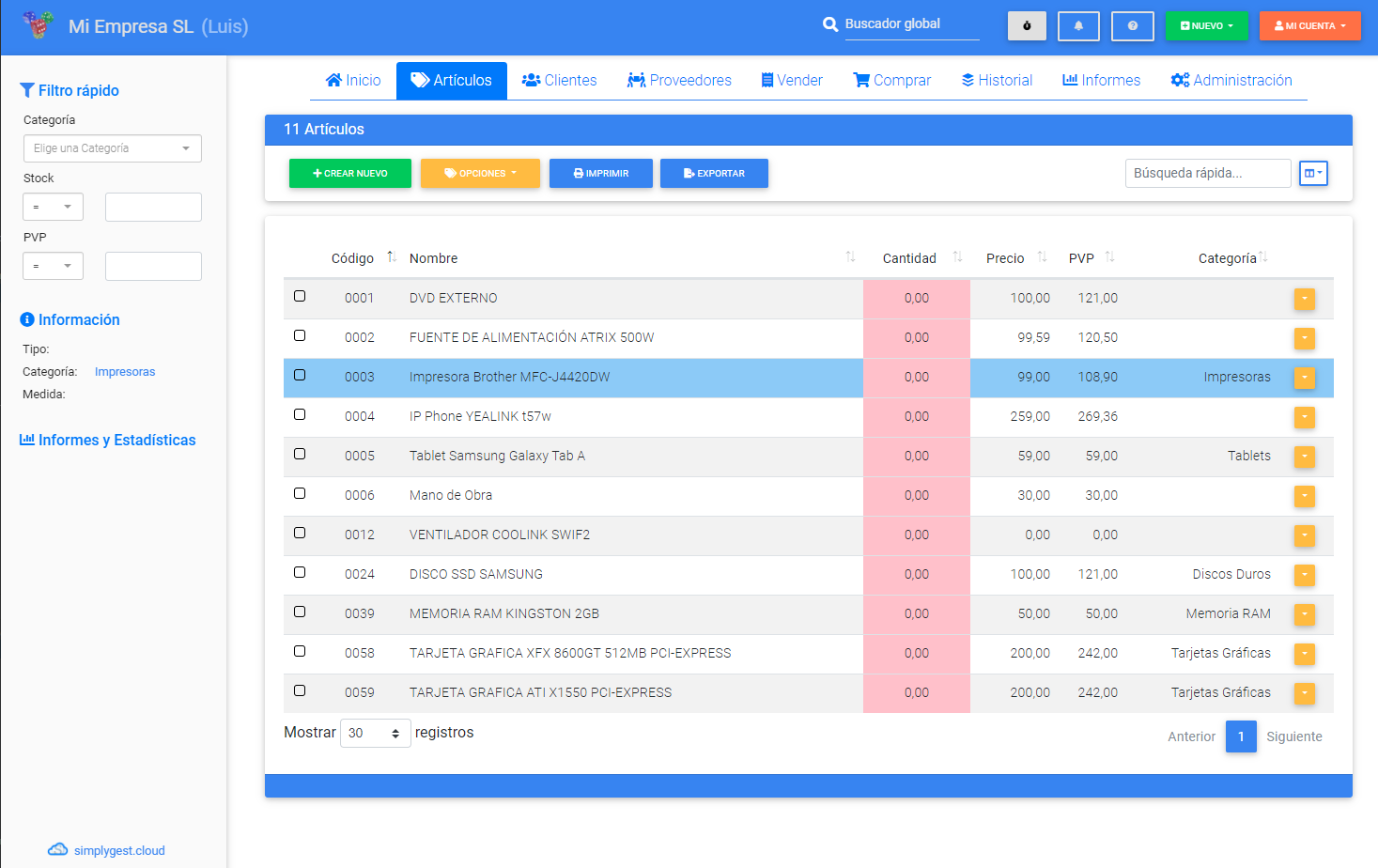Image resolution: width=1378 pixels, height=868 pixels.
Task: Select the Tablet Samsung Galaxy Tab A checkbox
Action: 300,454
